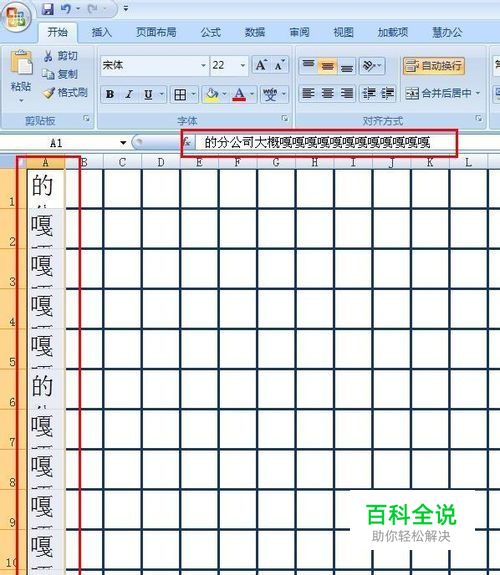
Task: Open the Name Box dropdown arrow
Action: pos(123,143)
